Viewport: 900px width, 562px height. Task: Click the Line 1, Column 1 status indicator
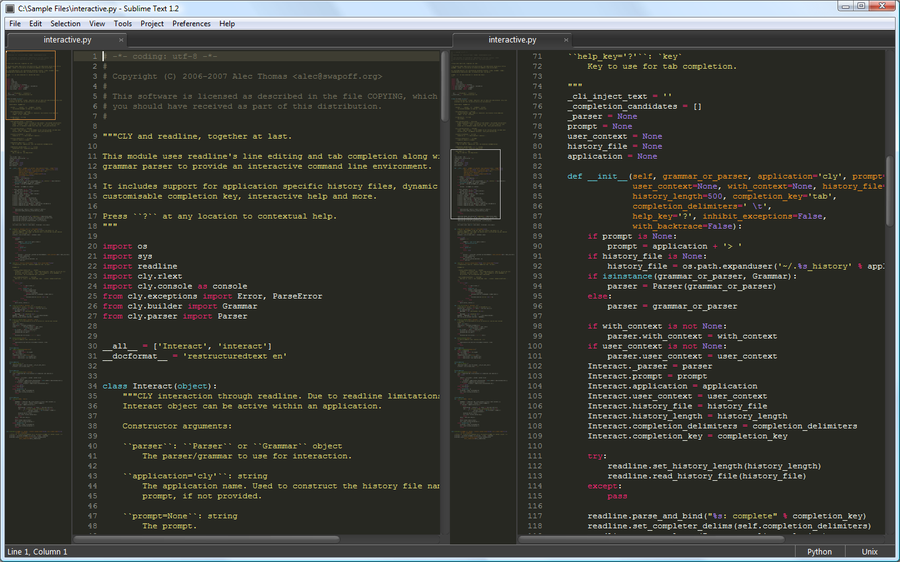(x=38, y=552)
